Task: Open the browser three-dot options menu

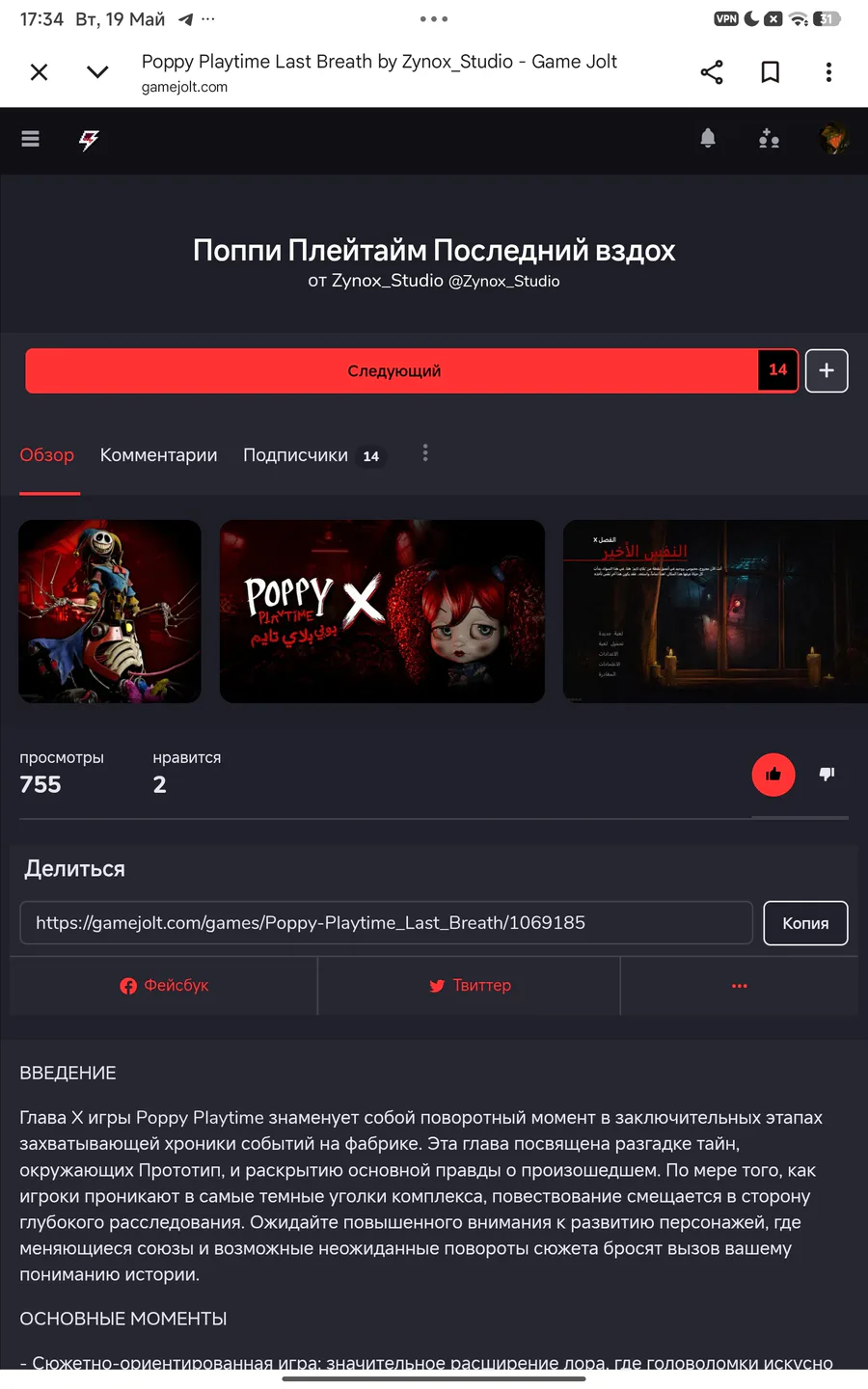Action: 828,72
